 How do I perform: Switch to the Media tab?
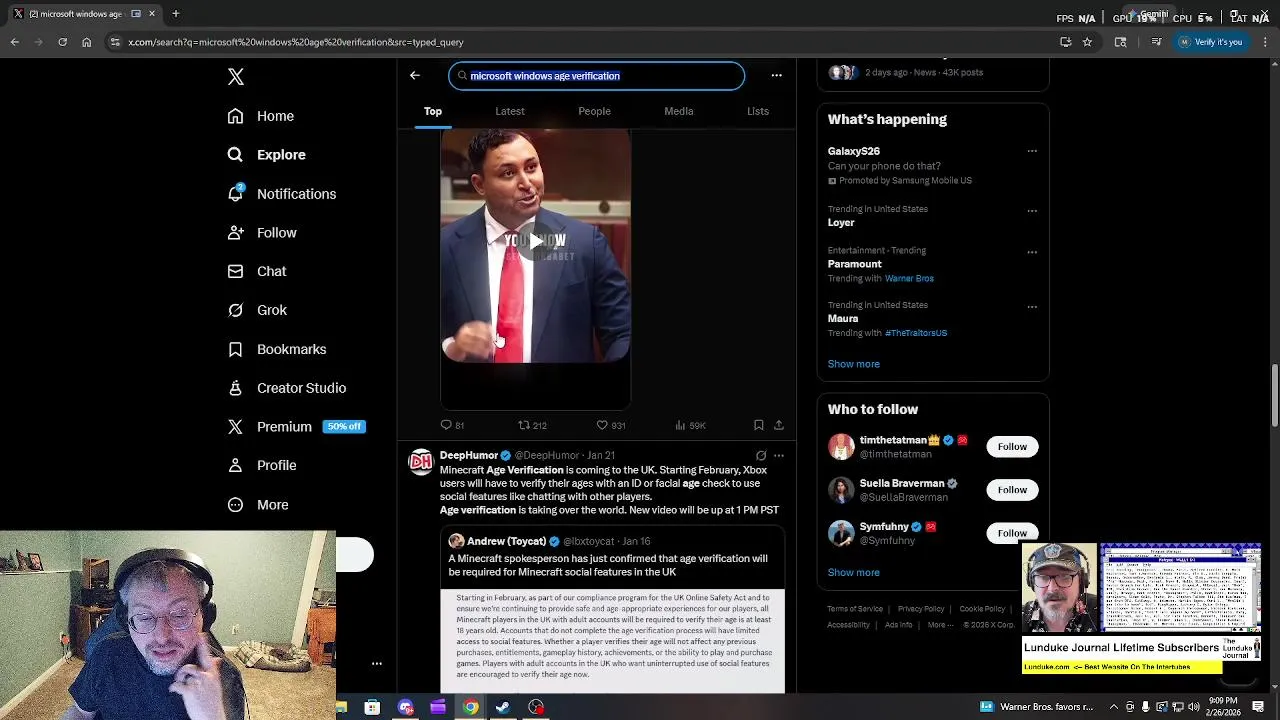pos(679,111)
